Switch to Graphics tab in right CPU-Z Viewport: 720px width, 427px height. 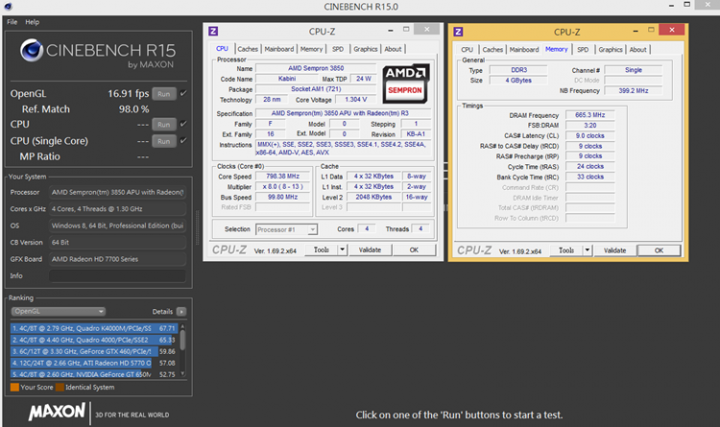point(610,49)
